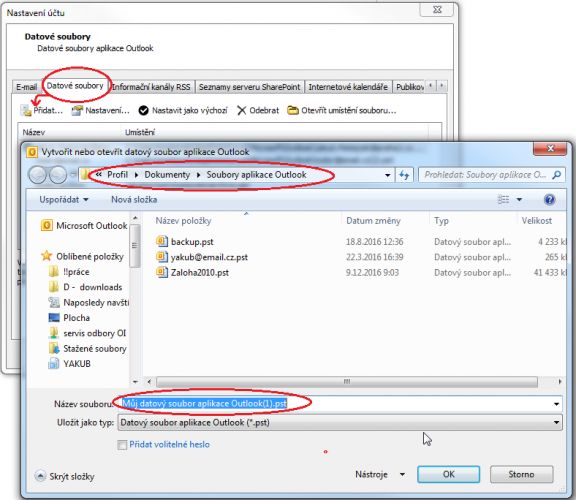This screenshot has width=576, height=500.
Task: Click navigation pane scroll down arrow
Action: point(135,382)
